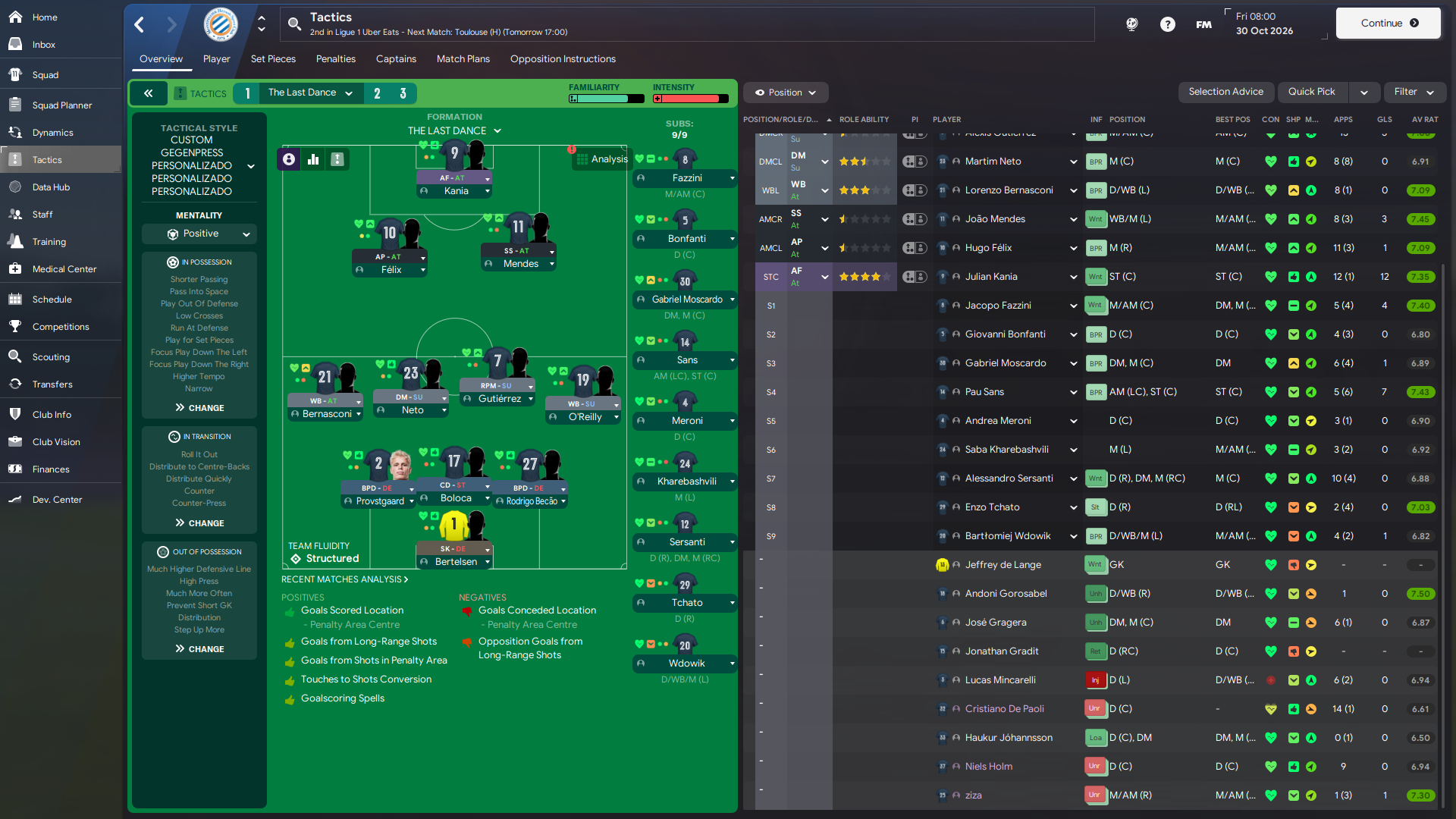Image resolution: width=1456 pixels, height=819 pixels.
Task: Toggle PI control in Julian Kania row
Action: coord(915,277)
